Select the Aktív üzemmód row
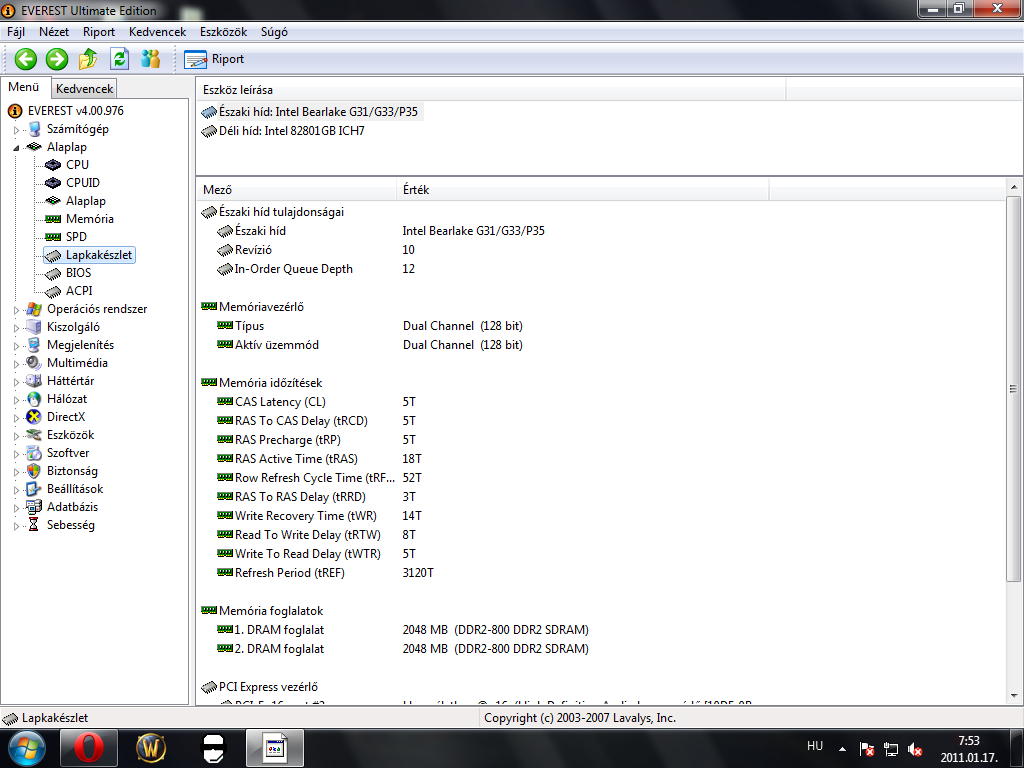Screen dimensions: 1024x768 (x=370, y=345)
